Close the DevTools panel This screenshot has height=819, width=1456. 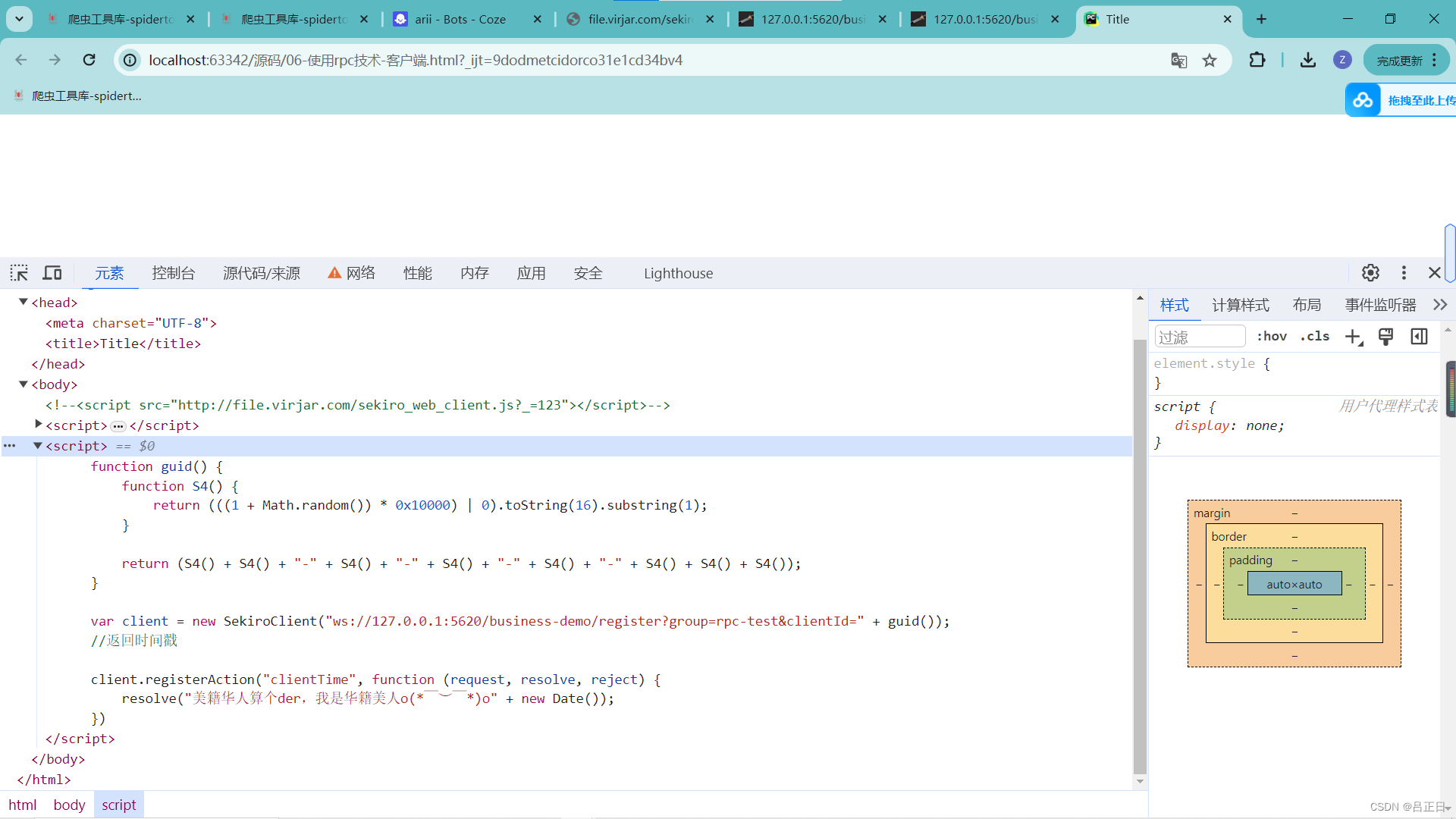(1434, 273)
